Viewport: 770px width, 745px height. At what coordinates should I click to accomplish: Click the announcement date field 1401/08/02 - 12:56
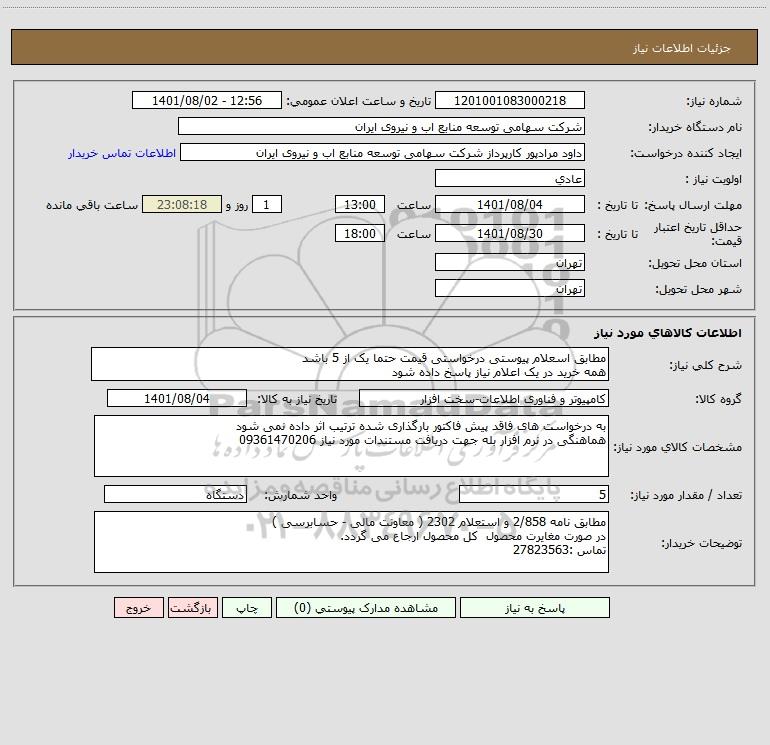coord(207,100)
